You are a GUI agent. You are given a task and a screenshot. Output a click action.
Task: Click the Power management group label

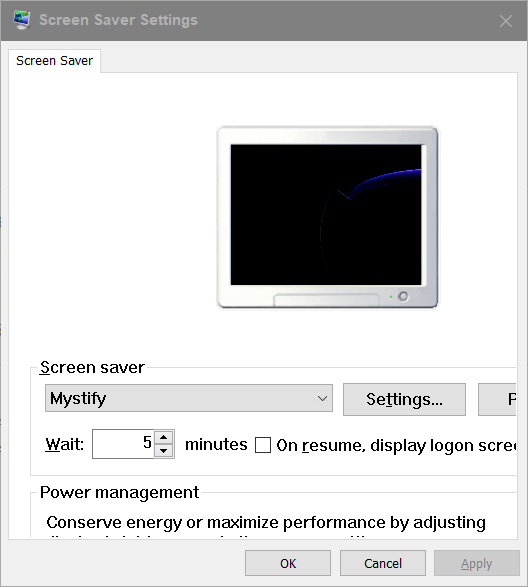pos(119,492)
